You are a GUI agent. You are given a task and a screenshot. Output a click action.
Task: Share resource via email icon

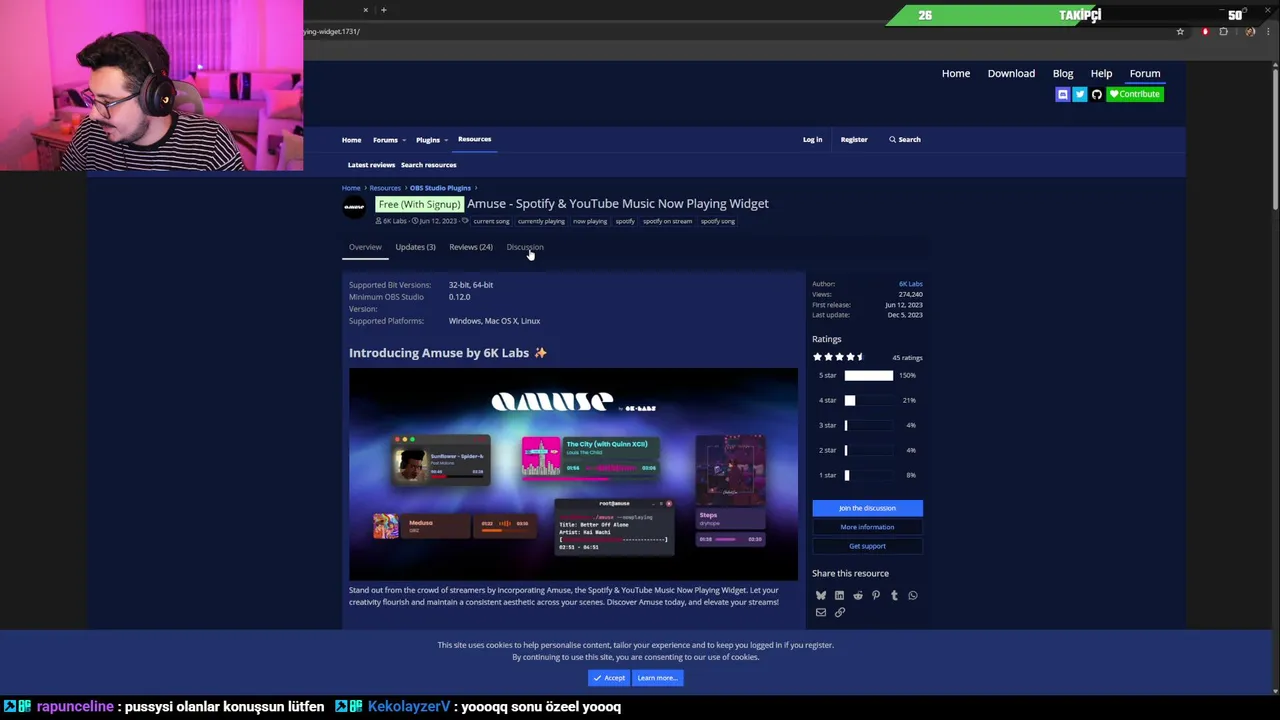(821, 612)
